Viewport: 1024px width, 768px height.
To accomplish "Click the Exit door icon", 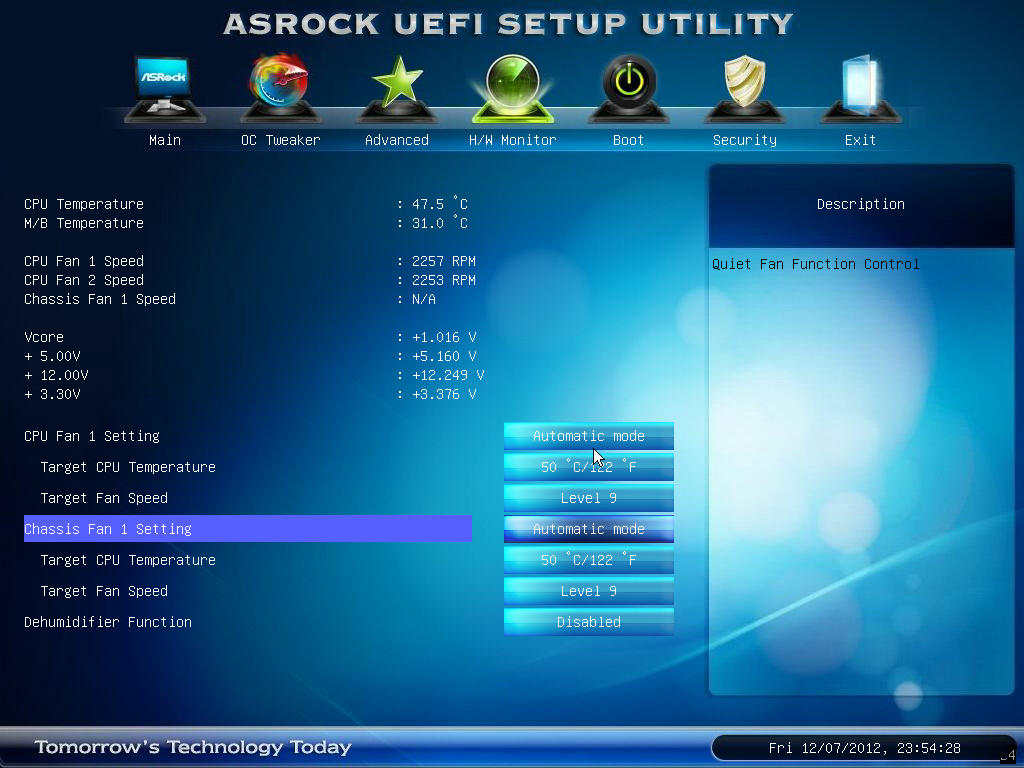I will click(x=860, y=88).
